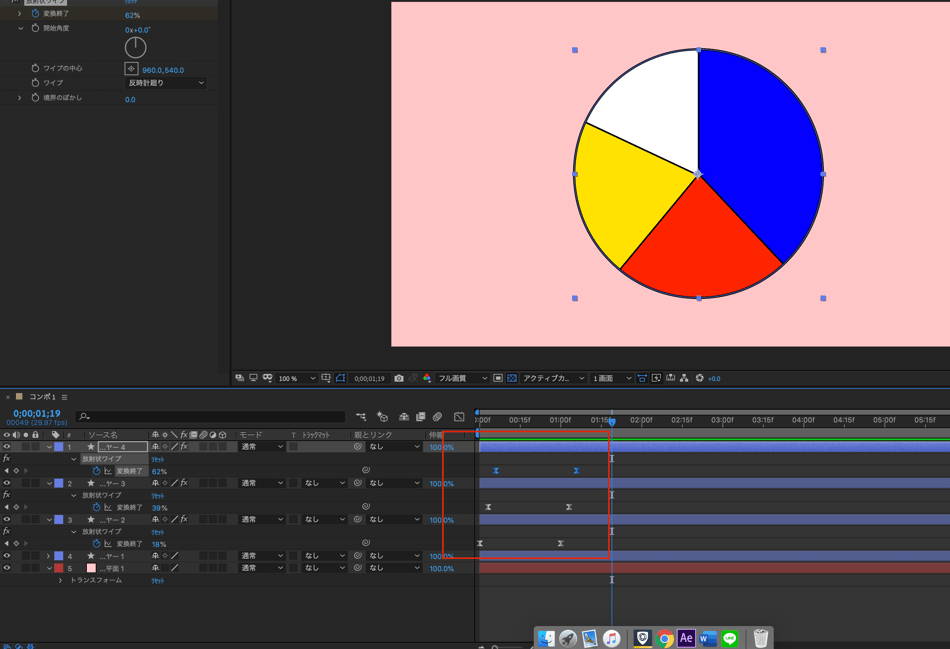This screenshot has height=649, width=950.
Task: Click the 62% 変換終了 value in effect controls
Action: (x=132, y=16)
